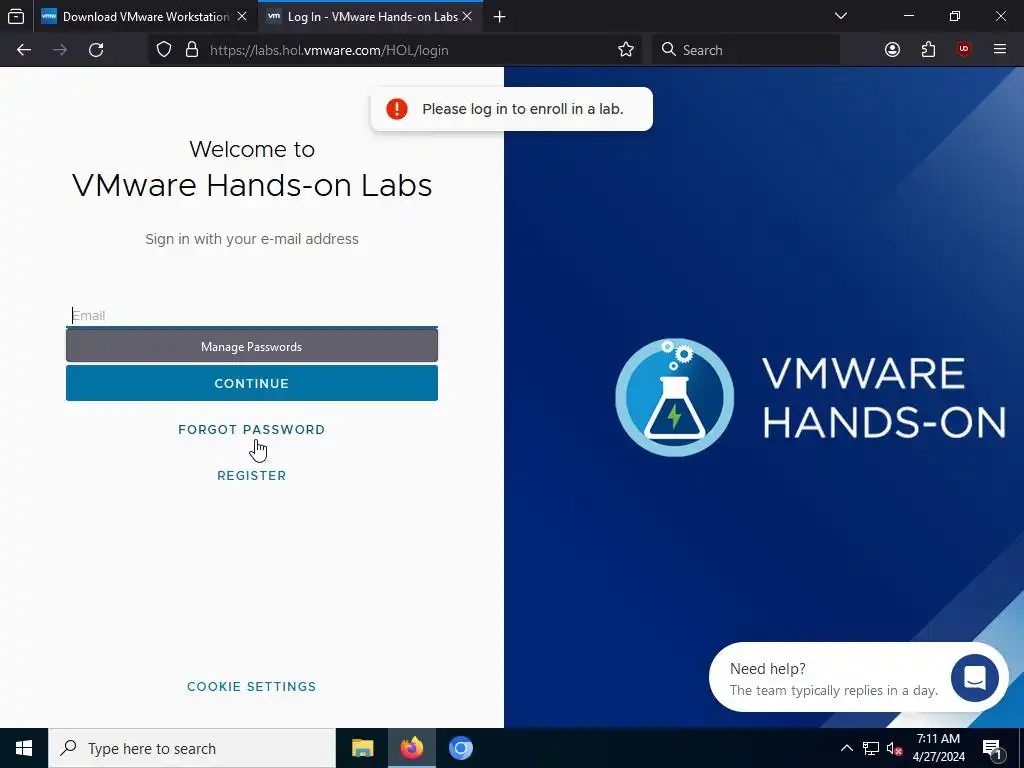This screenshot has height=768, width=1024.
Task: Open the Firefox hamburger application menu
Action: pos(1000,50)
